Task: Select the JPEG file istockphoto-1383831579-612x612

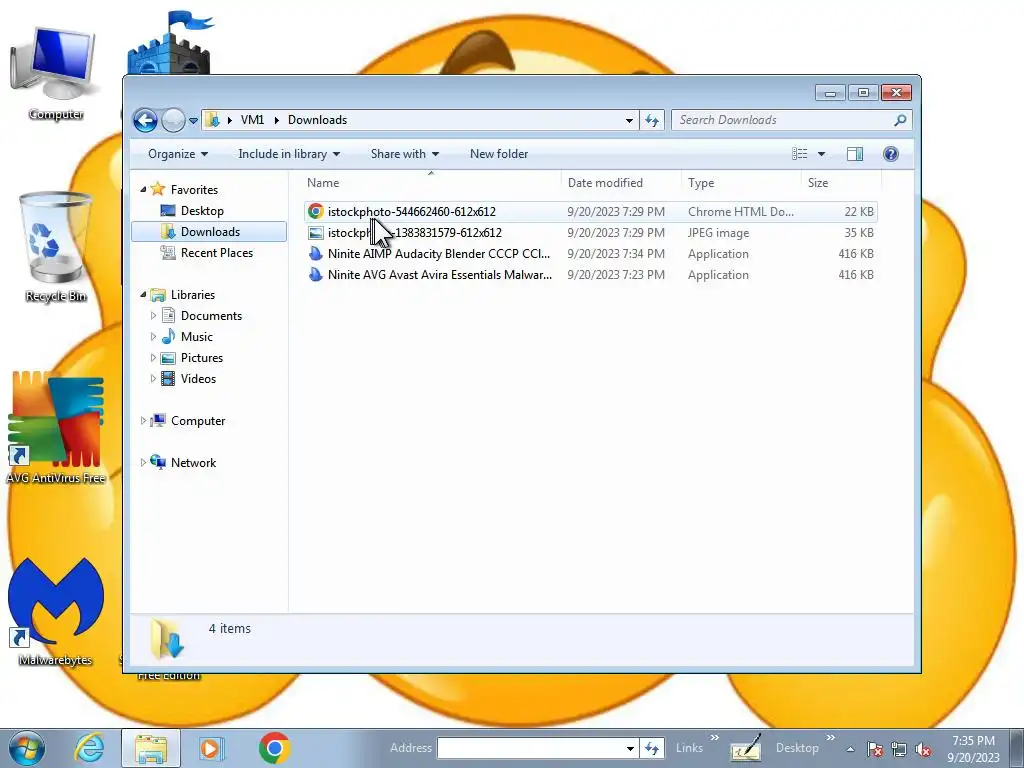Action: point(590,232)
